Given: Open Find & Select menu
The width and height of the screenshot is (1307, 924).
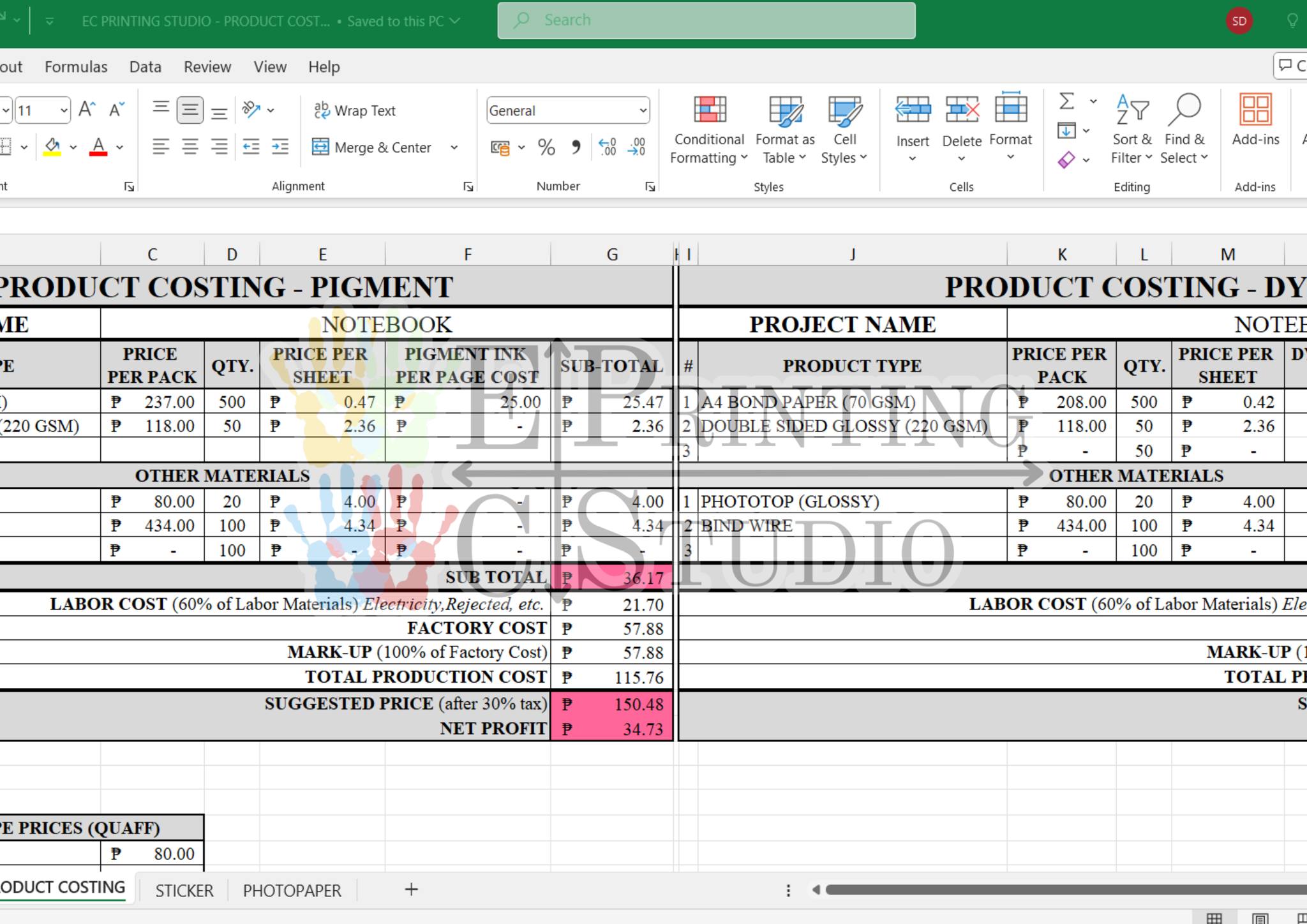Looking at the screenshot, I should click(x=1184, y=130).
